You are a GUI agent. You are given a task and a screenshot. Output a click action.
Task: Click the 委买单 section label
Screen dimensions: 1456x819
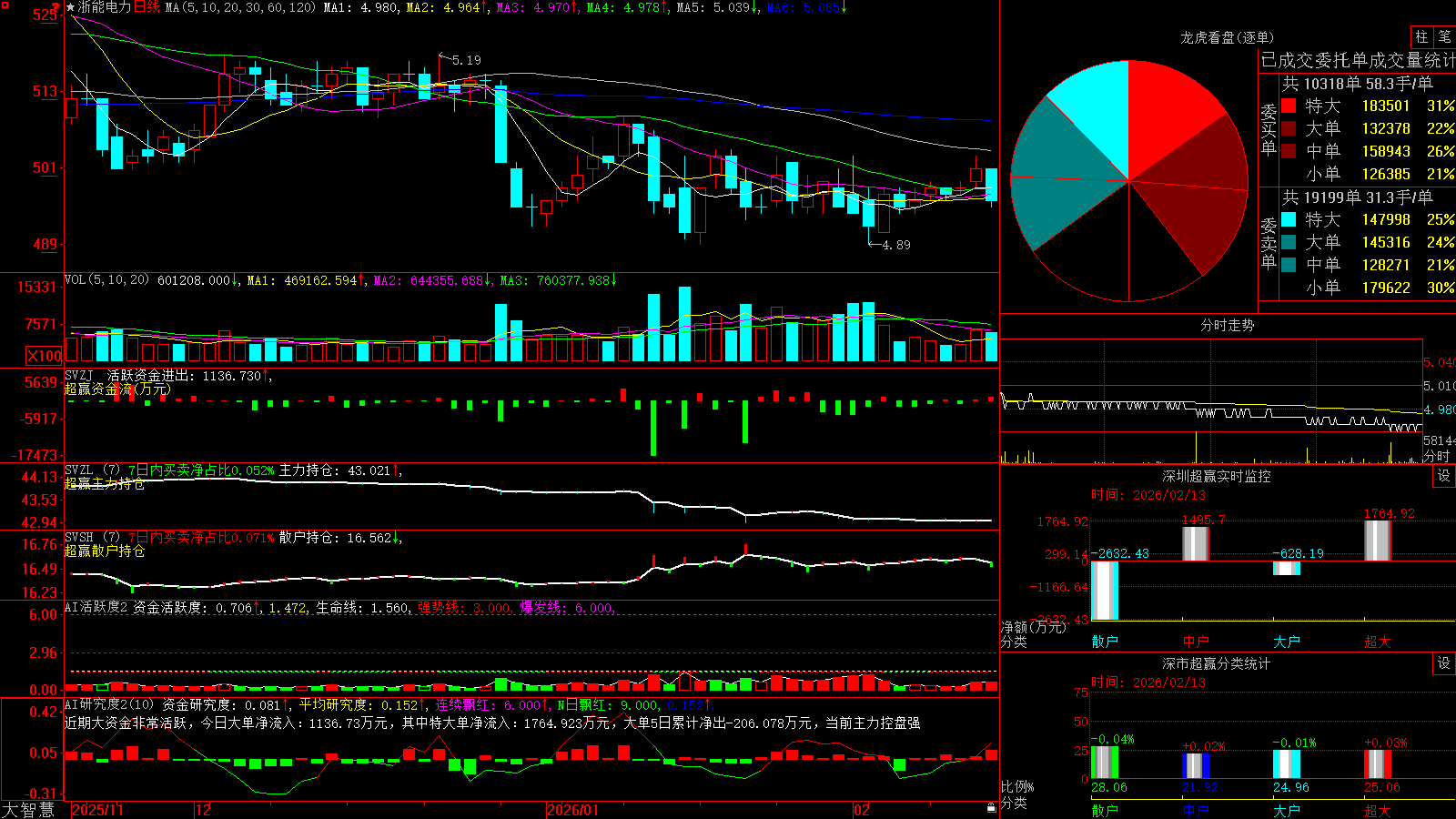click(x=1269, y=129)
